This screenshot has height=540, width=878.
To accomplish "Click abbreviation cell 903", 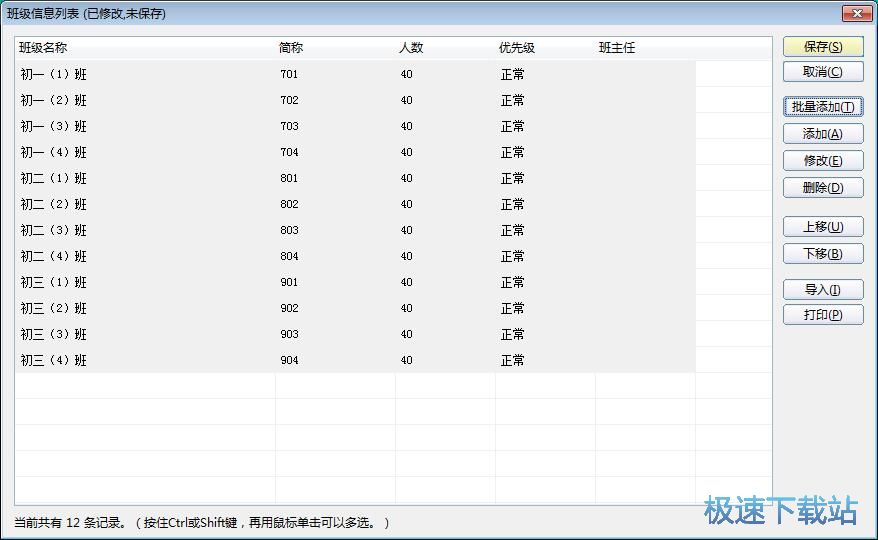I will (x=289, y=334).
